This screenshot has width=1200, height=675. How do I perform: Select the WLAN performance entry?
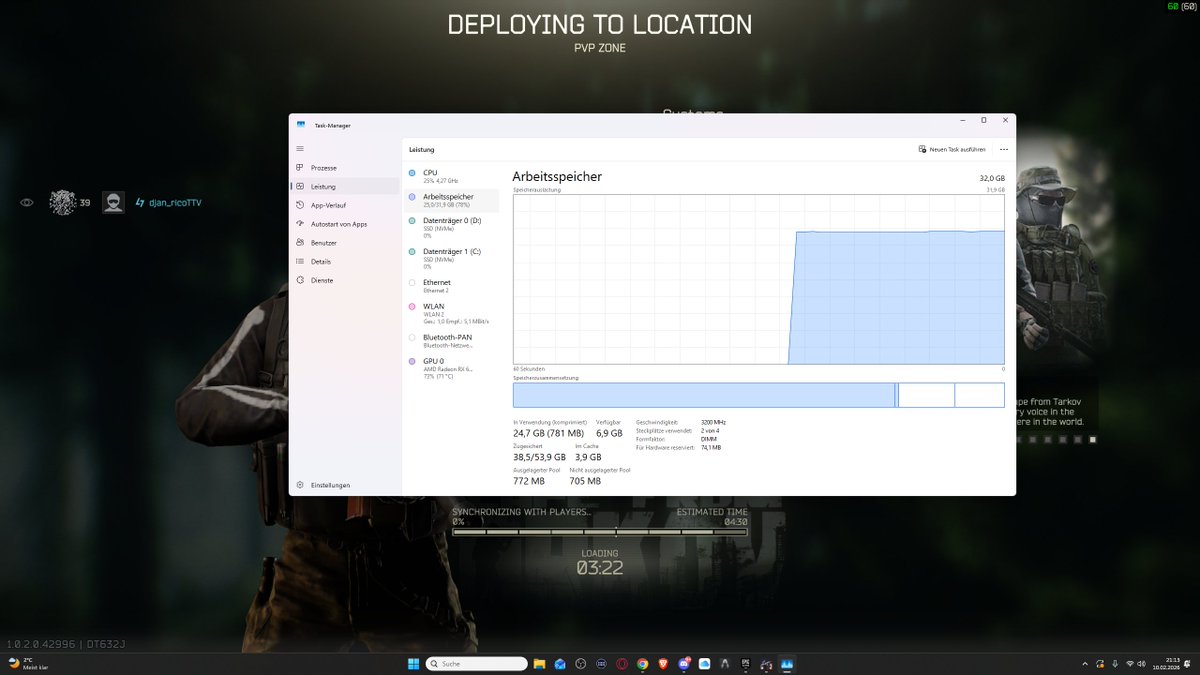click(451, 313)
